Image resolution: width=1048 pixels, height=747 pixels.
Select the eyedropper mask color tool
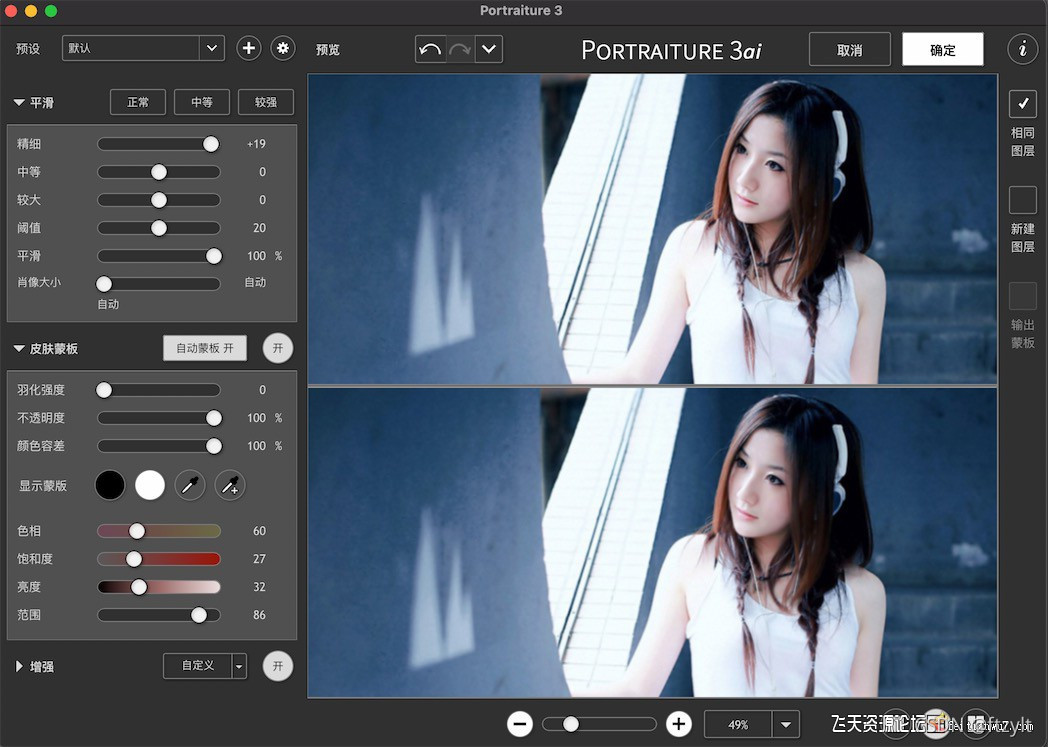(x=190, y=485)
